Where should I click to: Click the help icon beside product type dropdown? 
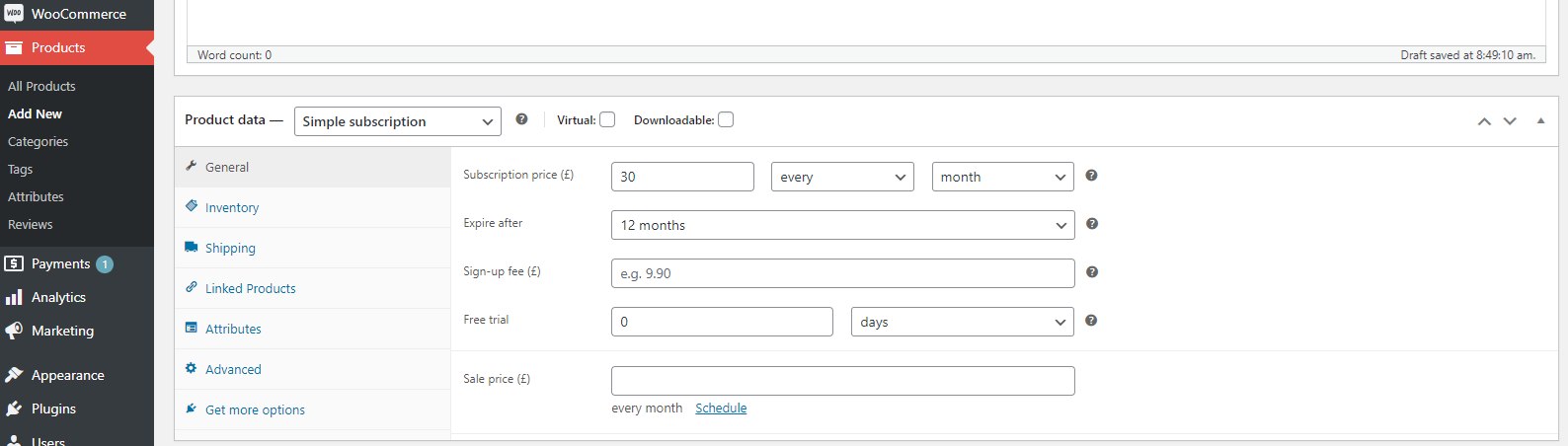click(521, 119)
